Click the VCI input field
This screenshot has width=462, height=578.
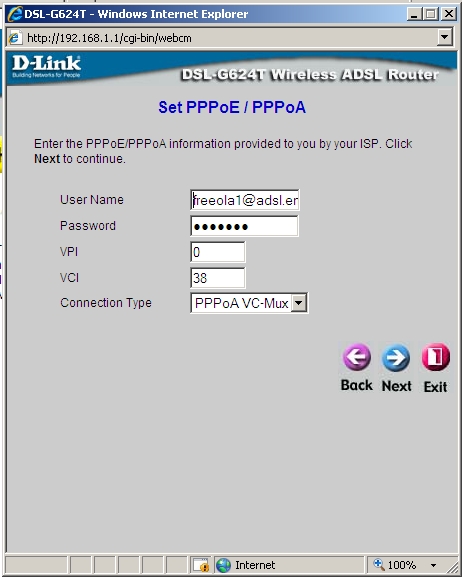click(x=218, y=278)
